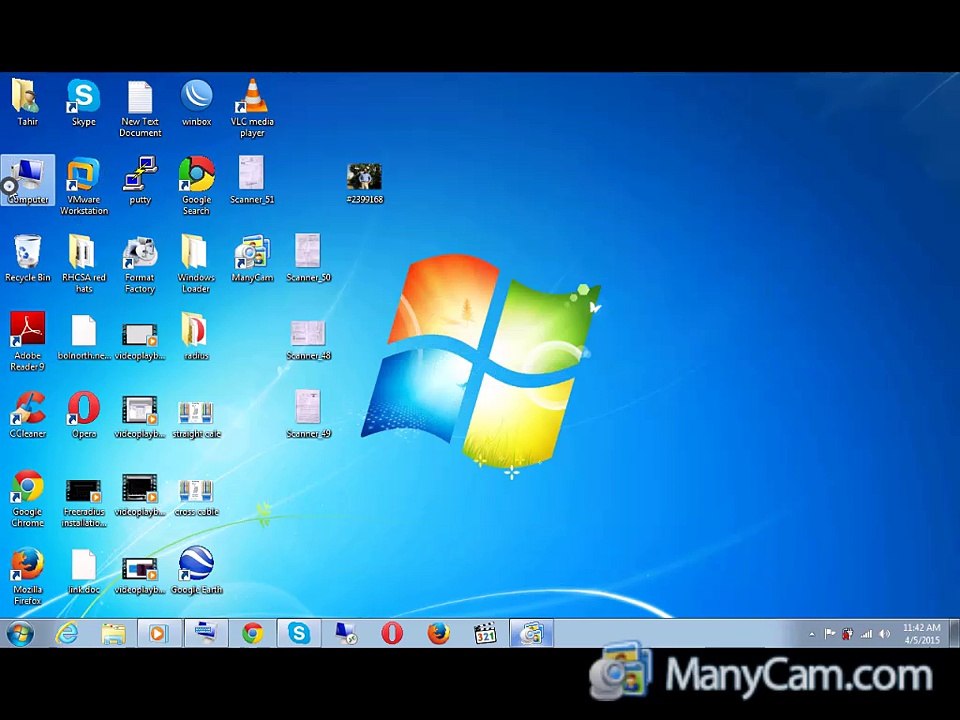Open Windows Media Player taskbar button
960x720 pixels.
coord(159,633)
